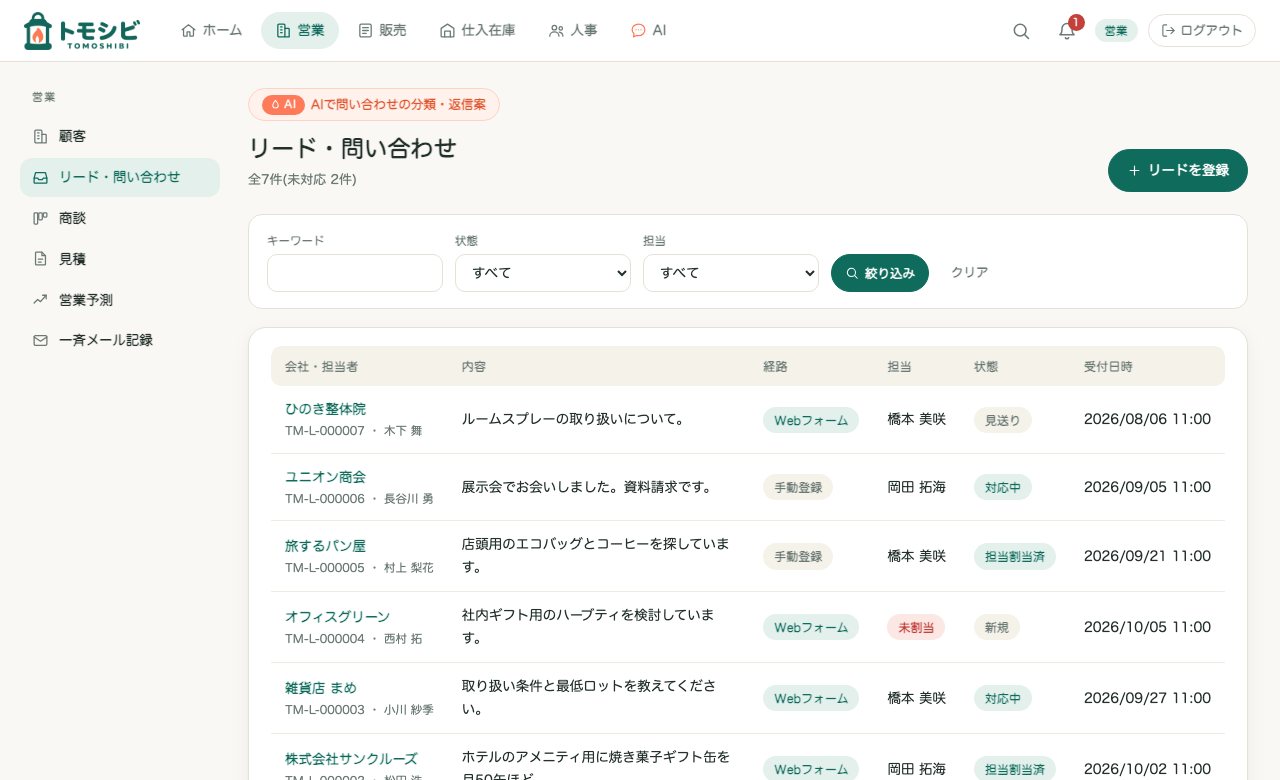Image resolution: width=1280 pixels, height=780 pixels.
Task: Open the 旅するパン屋 lead
Action: [325, 546]
